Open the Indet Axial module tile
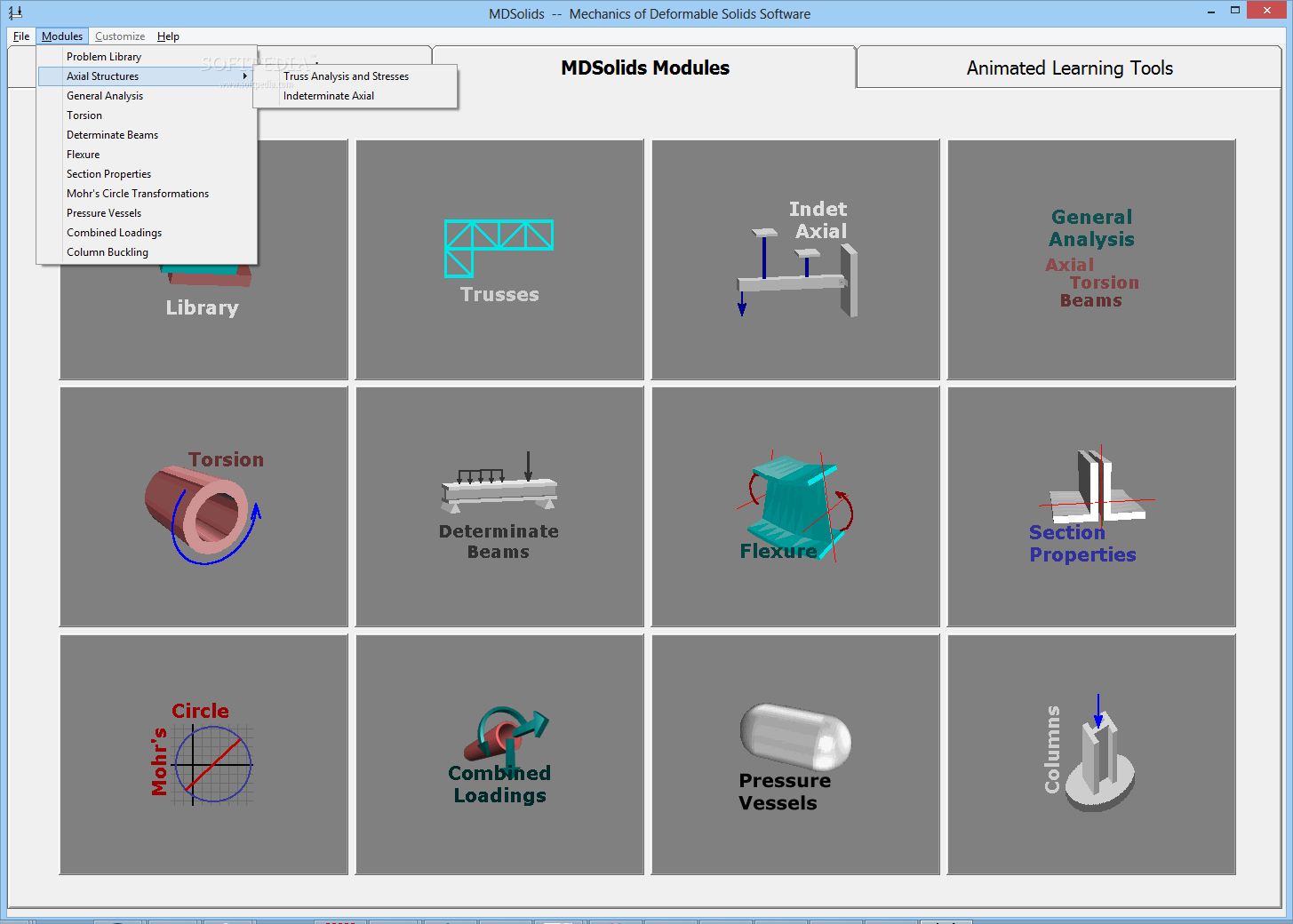Image resolution: width=1293 pixels, height=924 pixels. tap(795, 259)
